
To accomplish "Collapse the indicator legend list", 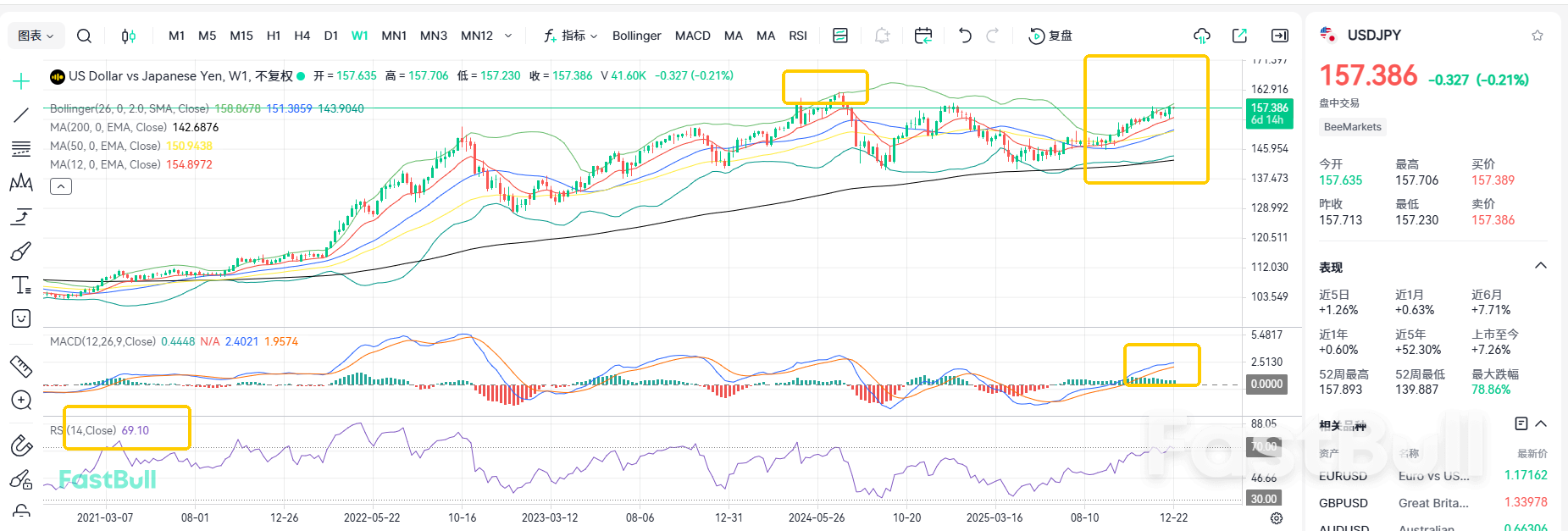I will (x=61, y=186).
